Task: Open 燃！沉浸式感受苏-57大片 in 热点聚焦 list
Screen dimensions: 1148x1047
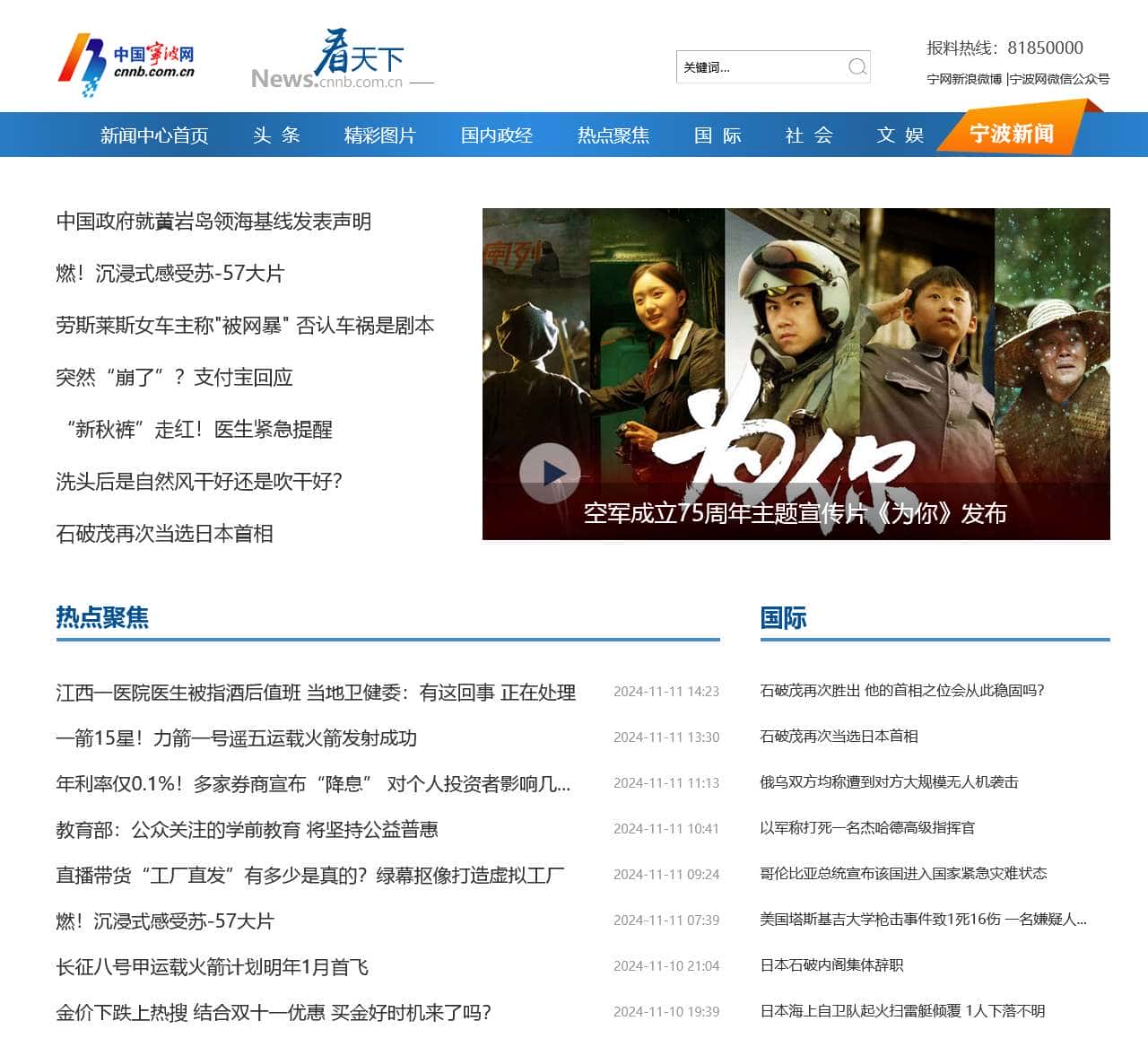Action: click(x=165, y=921)
